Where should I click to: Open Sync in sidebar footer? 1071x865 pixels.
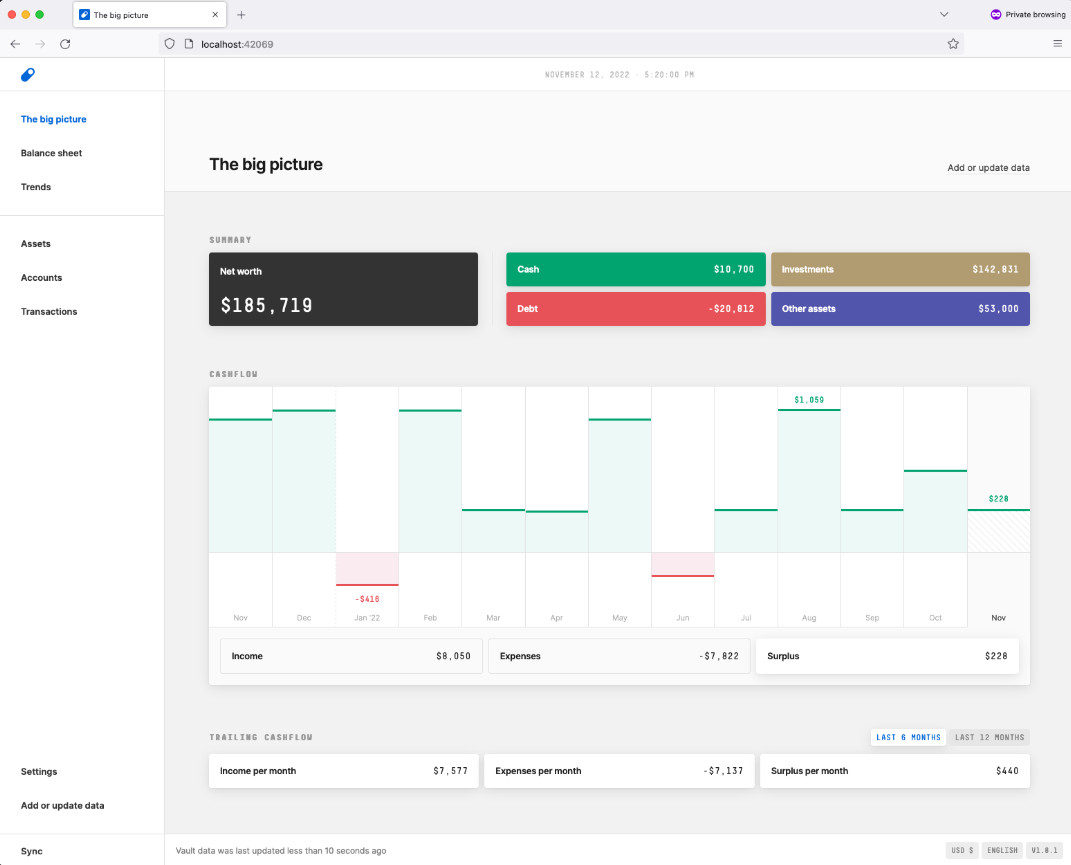[x=31, y=851]
